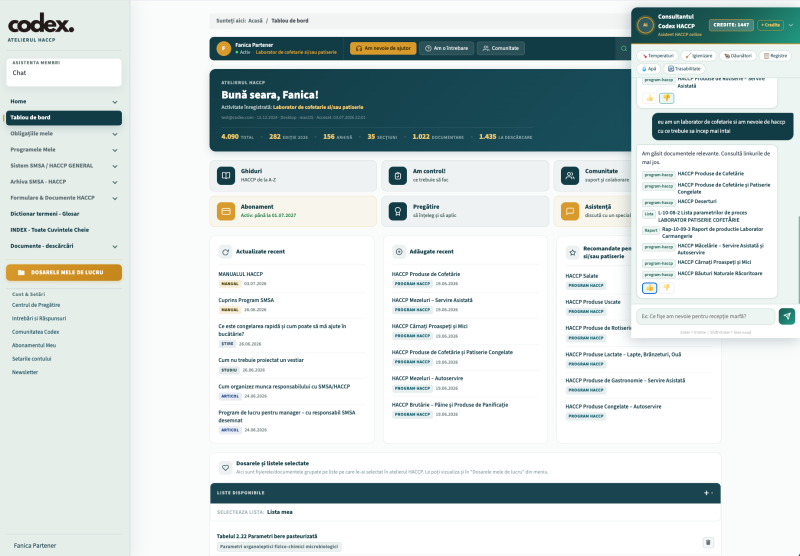The image size is (800, 556).
Task: Select the Tablou de bord menu item
Action: [x=64, y=118]
